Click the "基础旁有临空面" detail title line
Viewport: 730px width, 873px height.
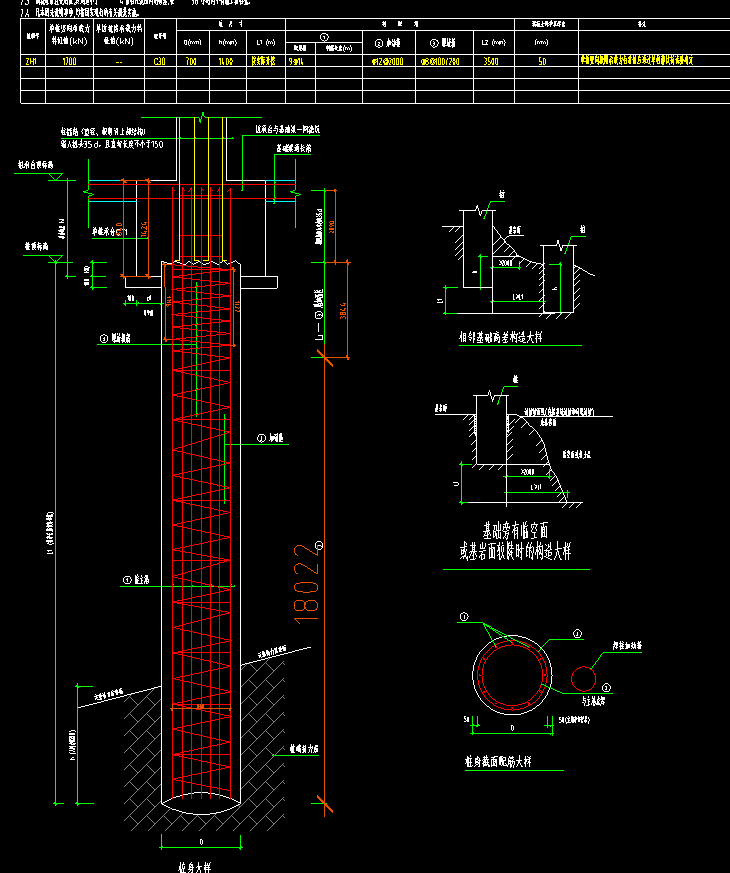click(515, 530)
